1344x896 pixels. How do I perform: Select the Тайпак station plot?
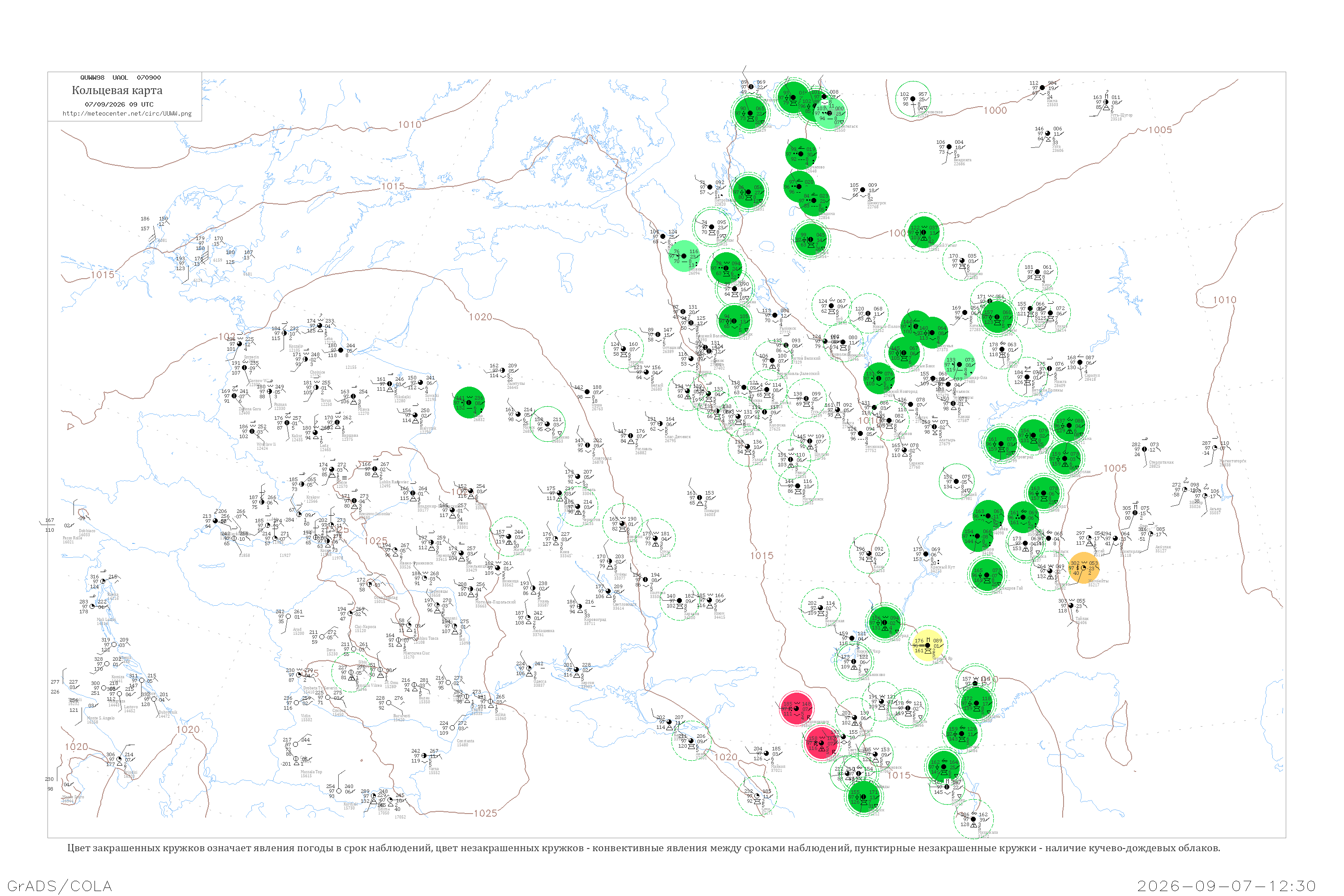click(1071, 609)
